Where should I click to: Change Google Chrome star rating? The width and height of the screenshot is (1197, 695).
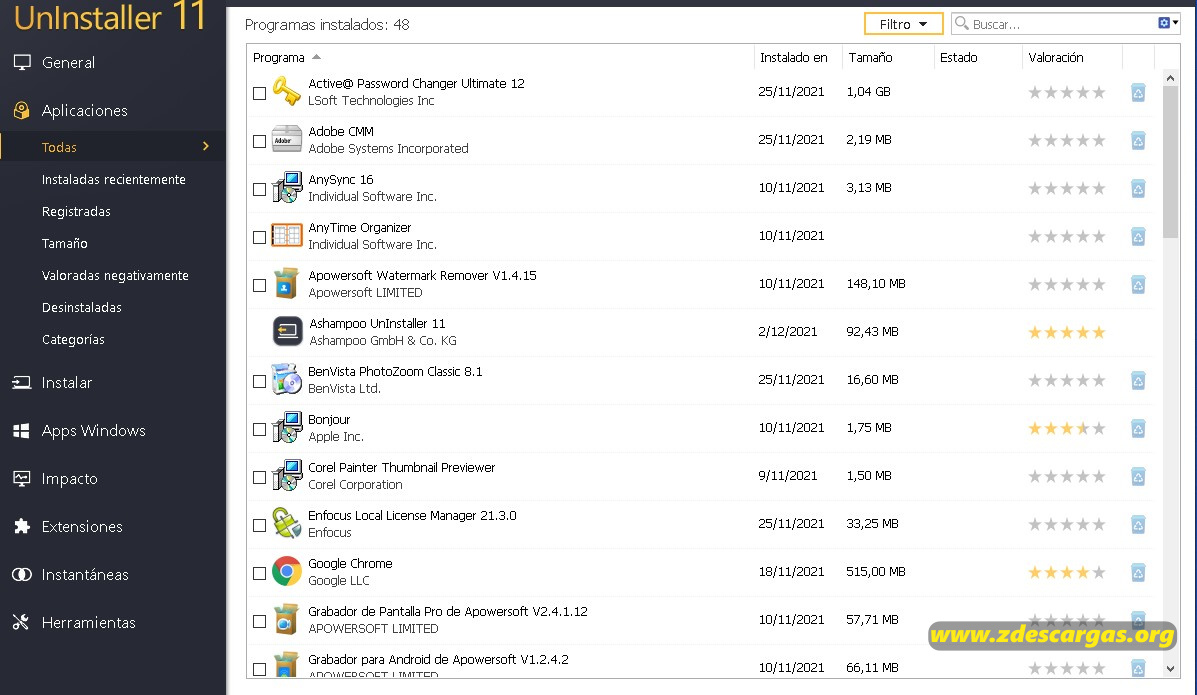(x=1066, y=572)
